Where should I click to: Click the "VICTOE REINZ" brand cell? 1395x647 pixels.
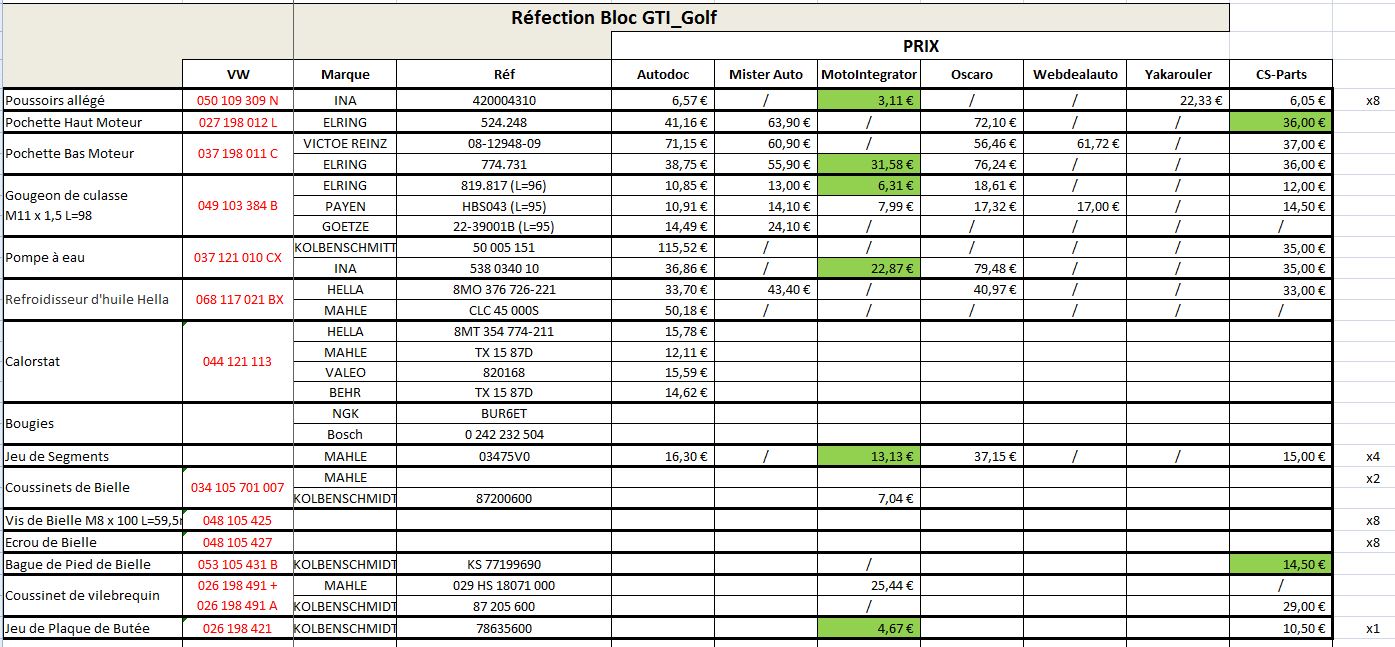tap(345, 143)
